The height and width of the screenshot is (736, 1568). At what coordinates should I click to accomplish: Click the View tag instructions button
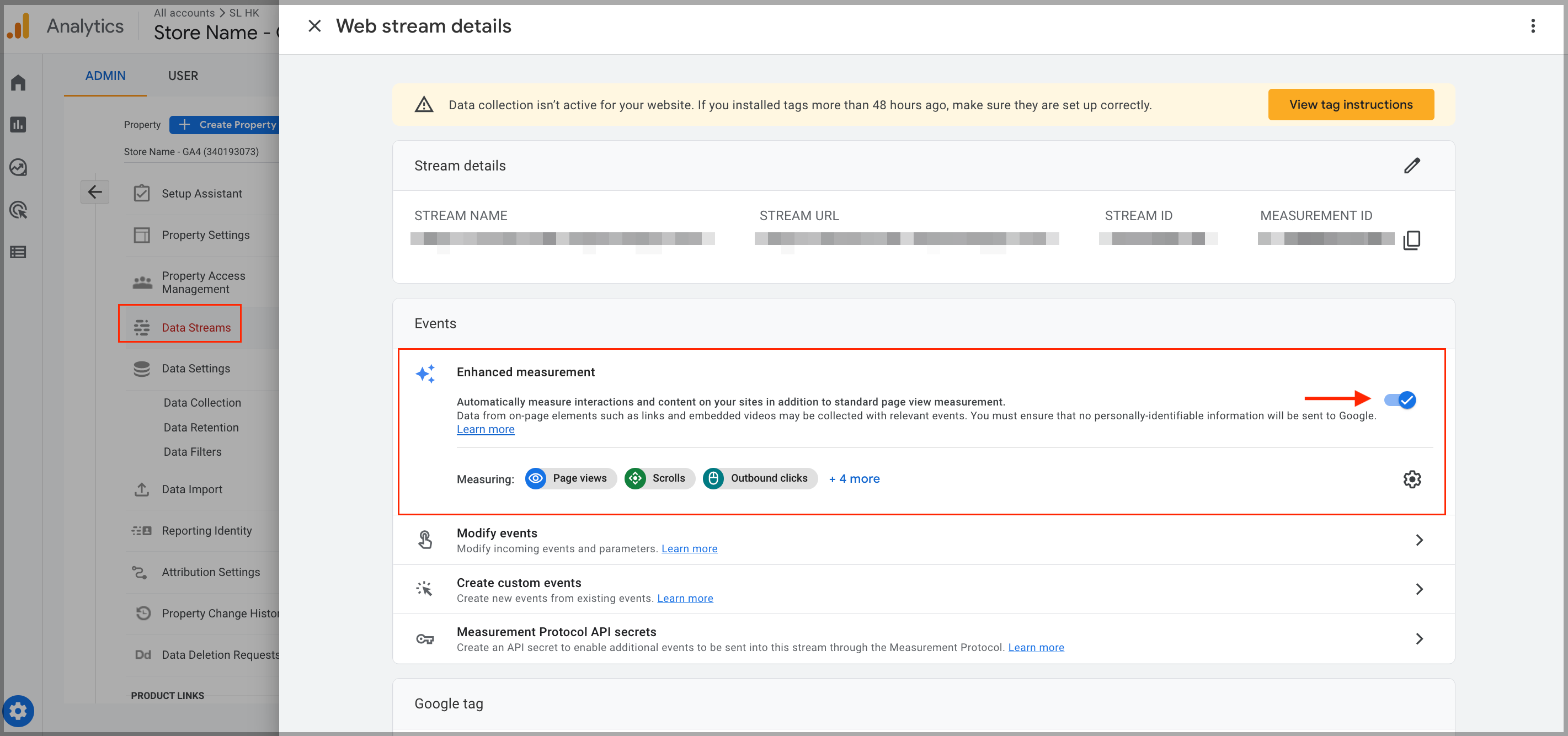click(x=1351, y=104)
